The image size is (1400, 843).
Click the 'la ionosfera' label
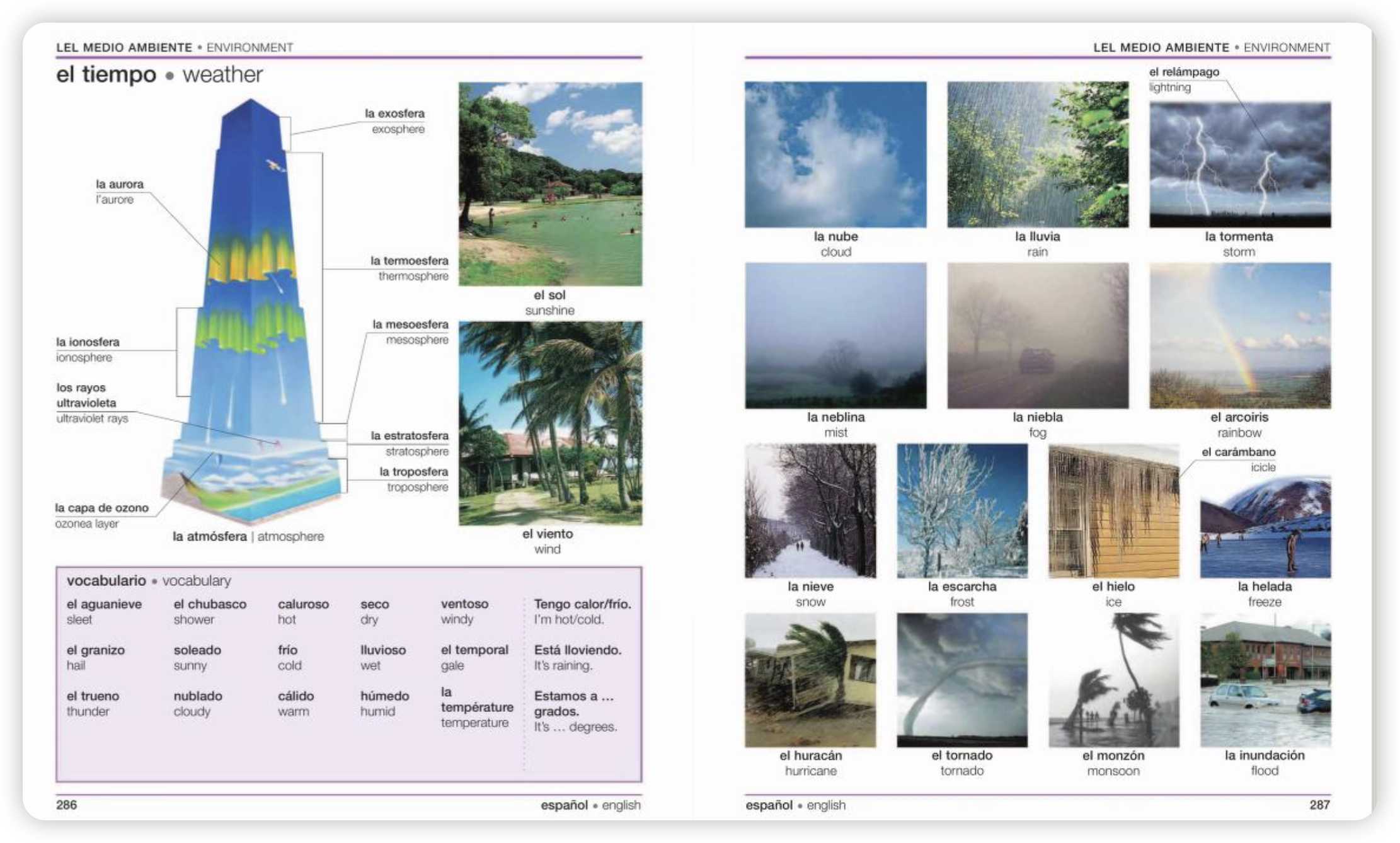(x=88, y=342)
